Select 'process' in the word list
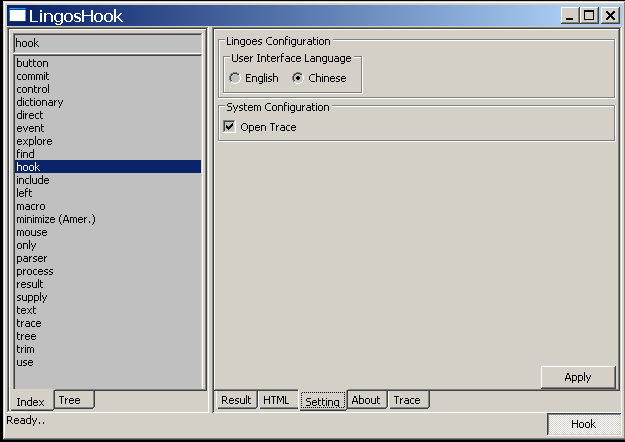 point(108,271)
